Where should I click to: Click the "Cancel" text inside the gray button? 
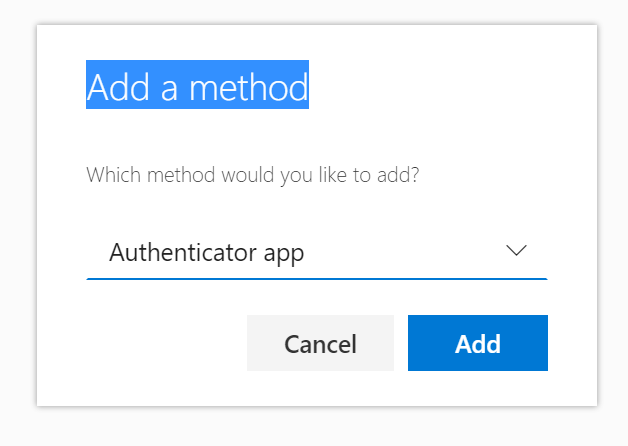(320, 344)
